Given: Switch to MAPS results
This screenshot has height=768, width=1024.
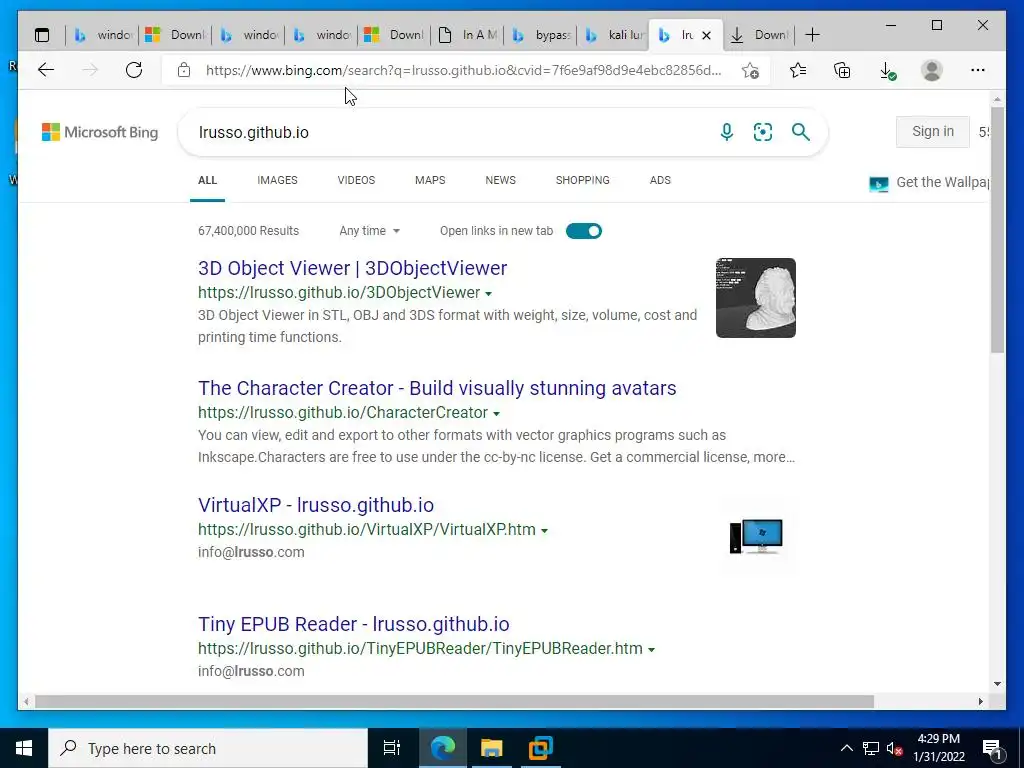Looking at the screenshot, I should [430, 180].
